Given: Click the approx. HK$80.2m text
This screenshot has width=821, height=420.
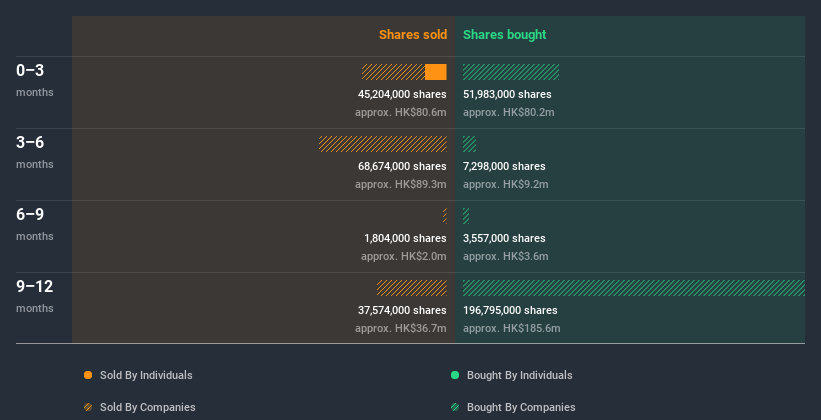Looking at the screenshot, I should [x=508, y=113].
